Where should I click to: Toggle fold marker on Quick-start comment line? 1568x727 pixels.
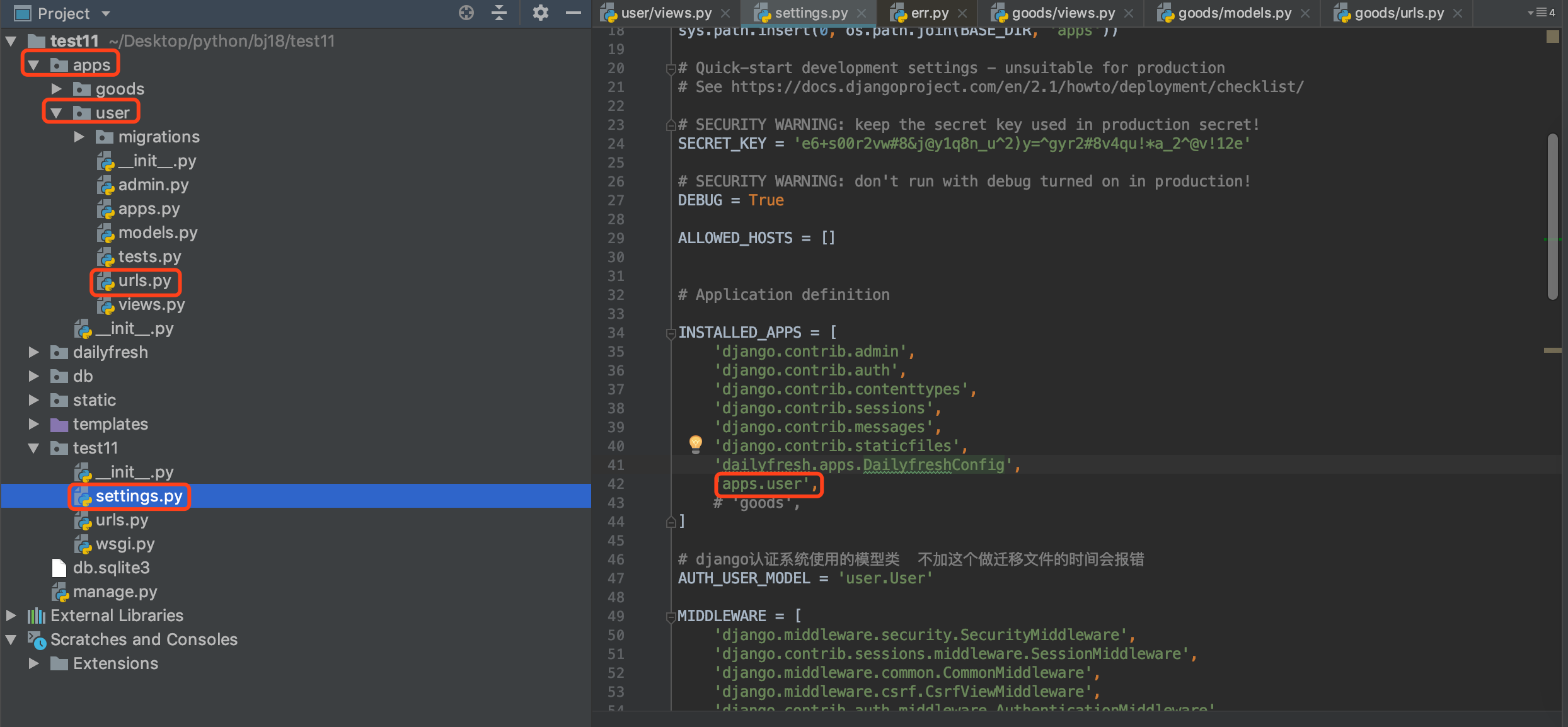tap(671, 69)
